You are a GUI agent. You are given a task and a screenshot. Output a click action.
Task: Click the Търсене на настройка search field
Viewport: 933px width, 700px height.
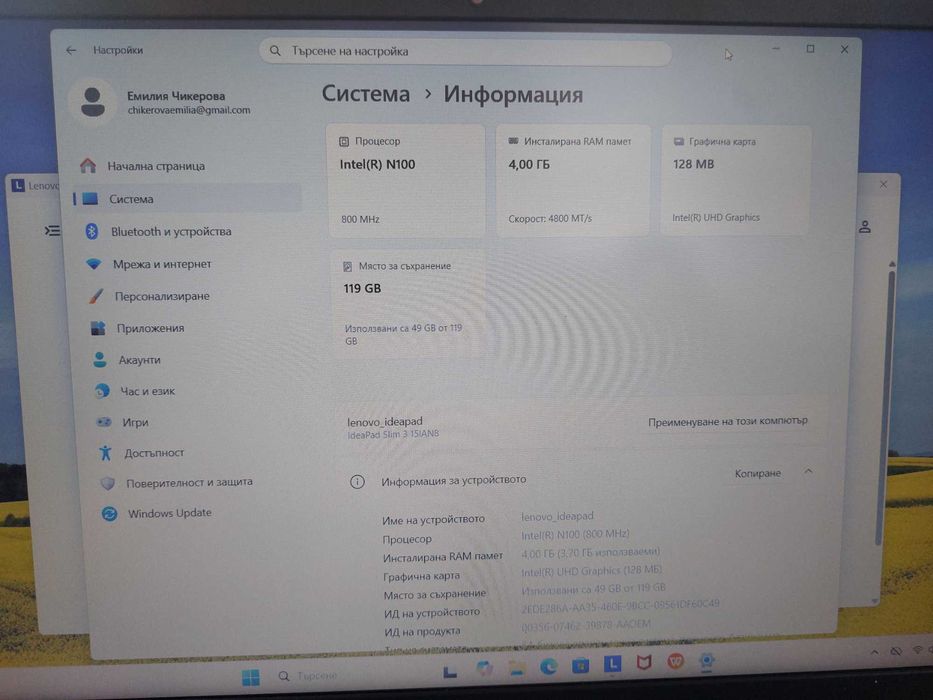tap(465, 52)
